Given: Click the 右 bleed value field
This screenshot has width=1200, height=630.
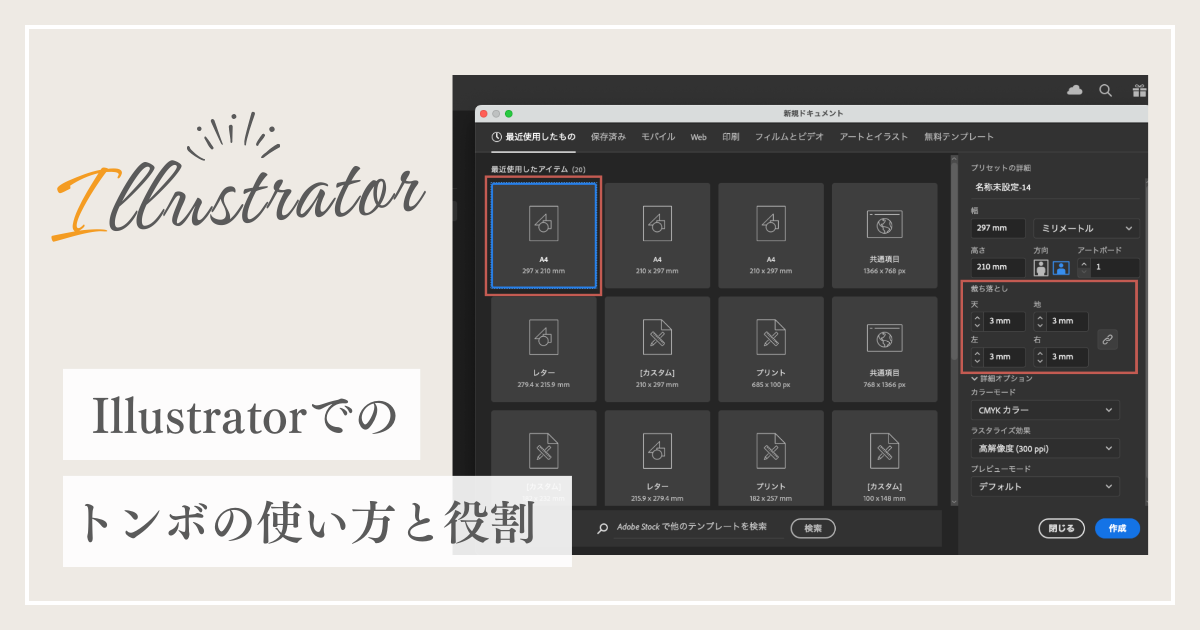Looking at the screenshot, I should coord(1067,357).
